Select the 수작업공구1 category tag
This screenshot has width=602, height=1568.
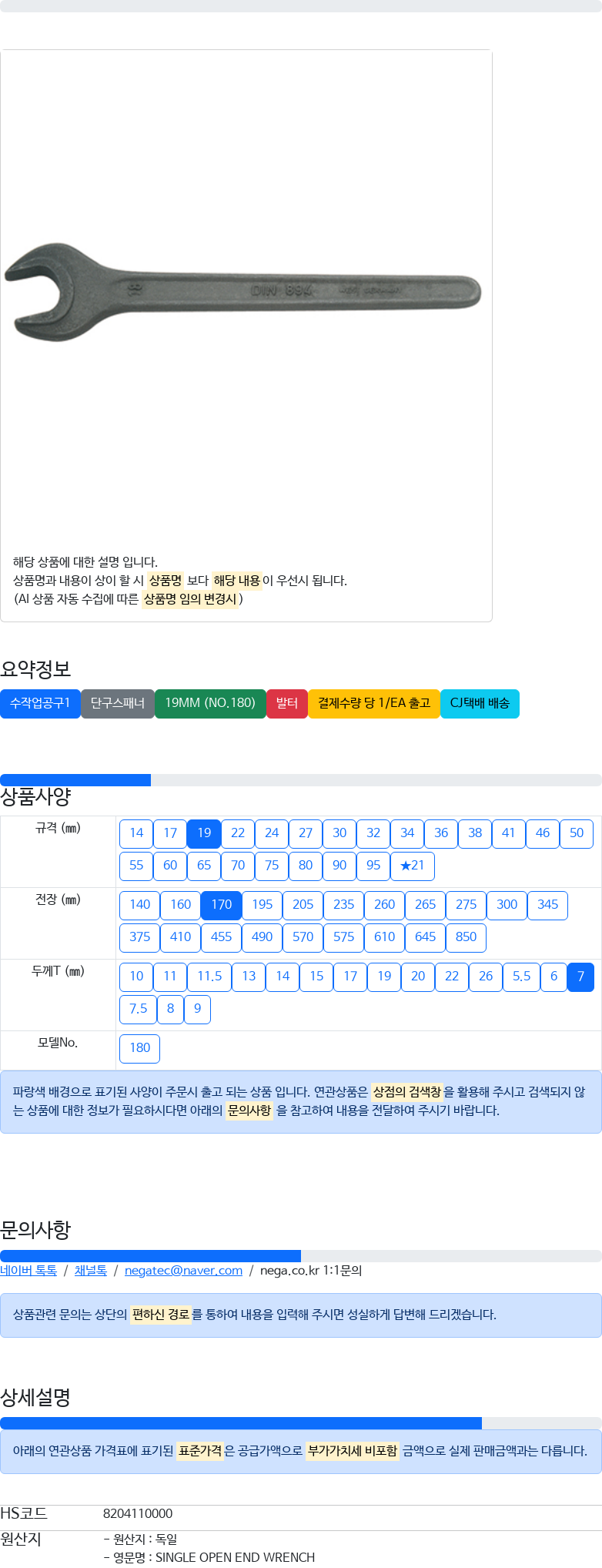(40, 703)
